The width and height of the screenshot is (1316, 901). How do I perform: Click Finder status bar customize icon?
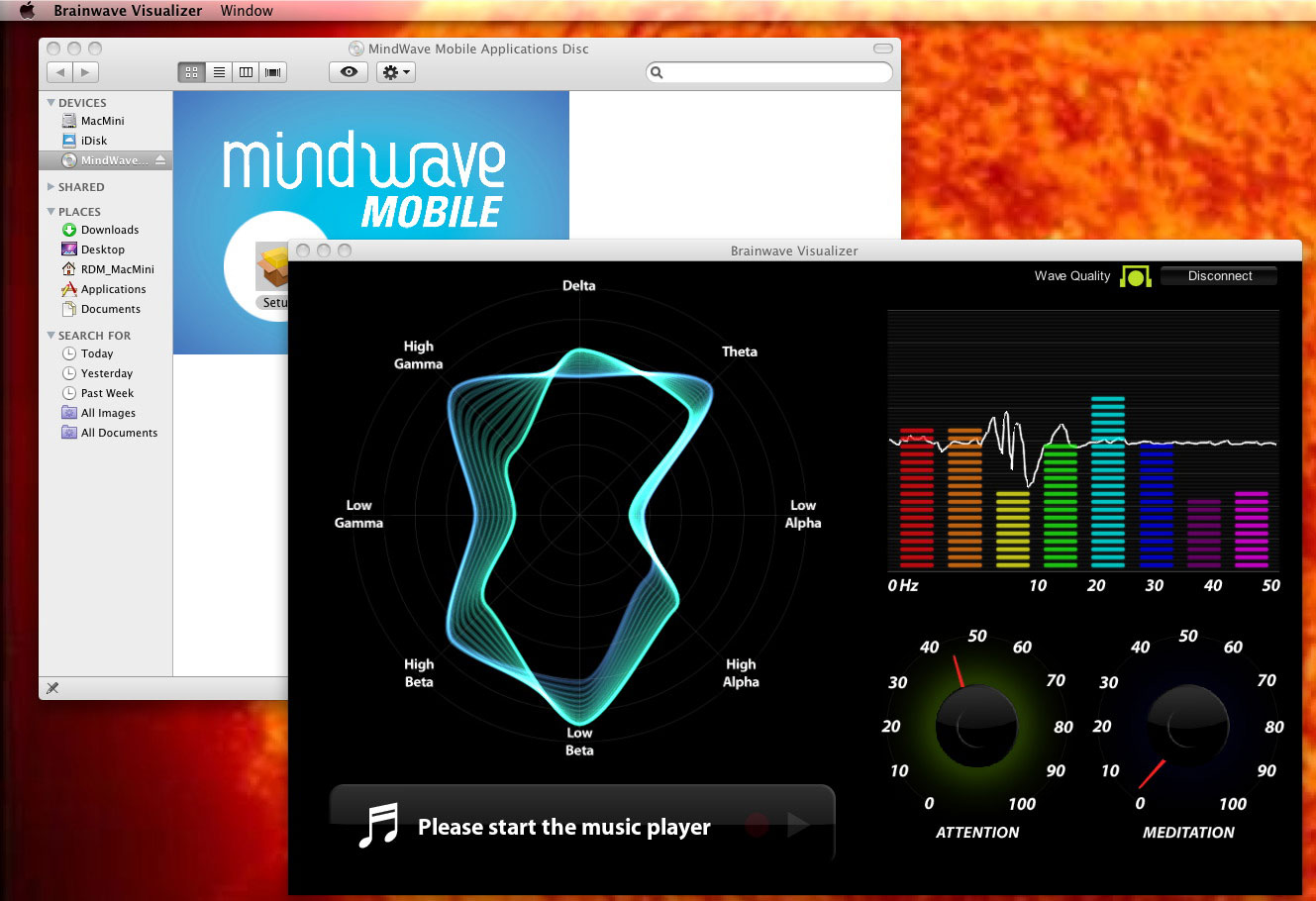[x=52, y=688]
